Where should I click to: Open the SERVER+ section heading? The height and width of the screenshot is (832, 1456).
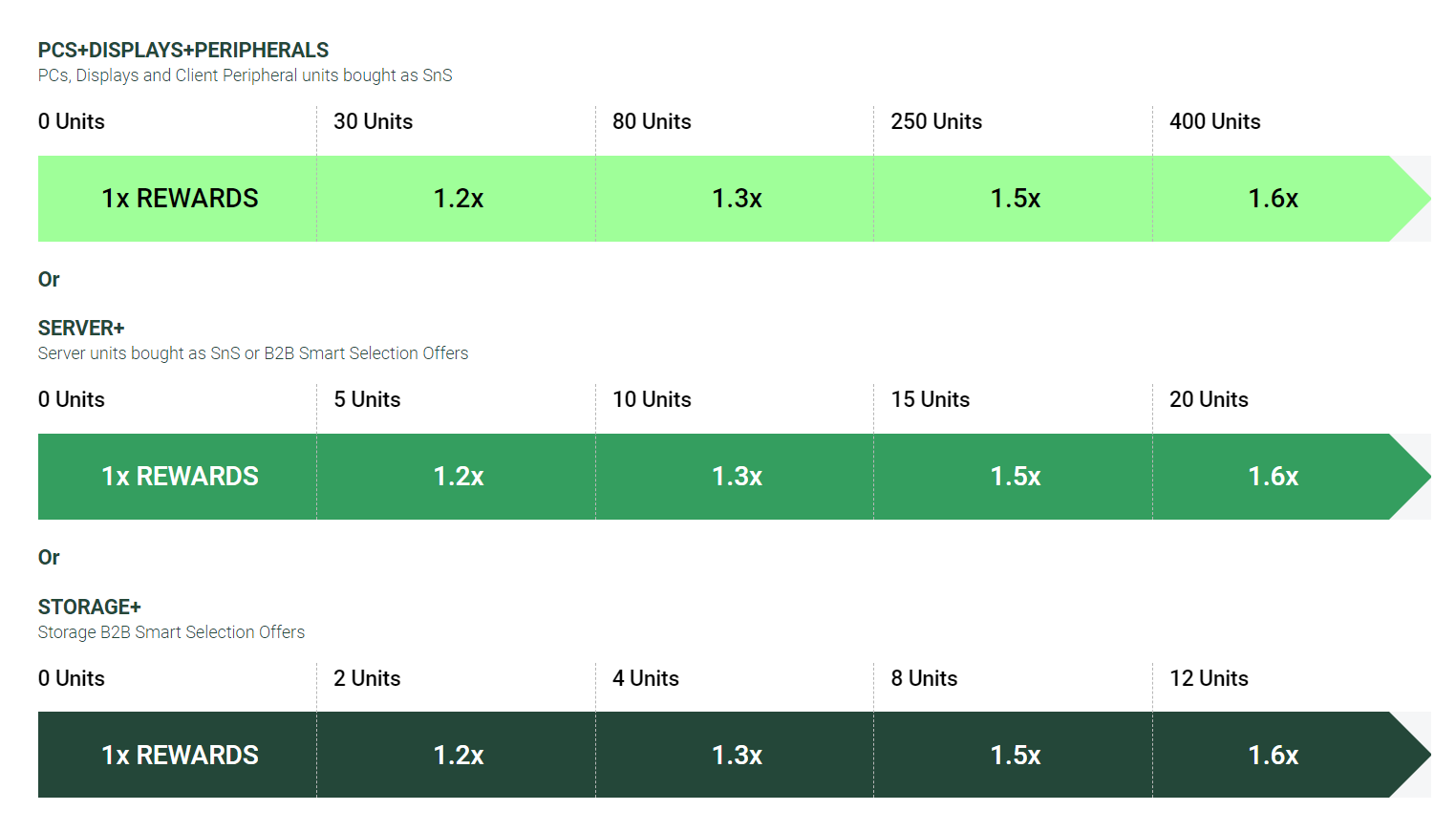tap(81, 329)
